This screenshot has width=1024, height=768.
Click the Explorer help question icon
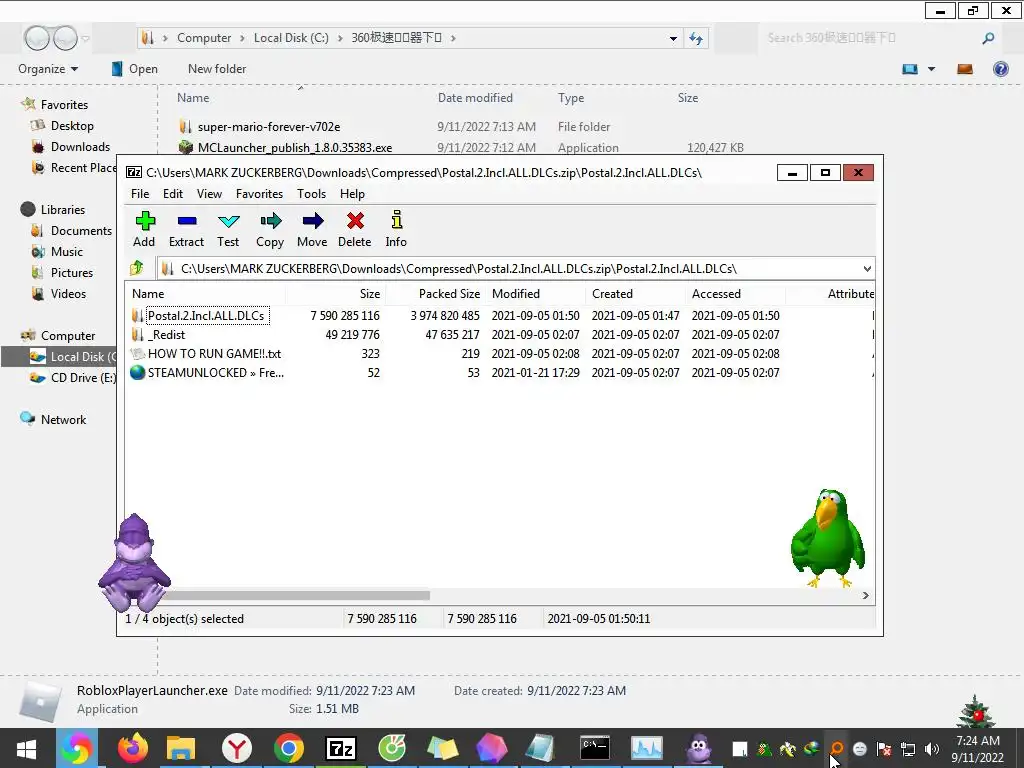[1000, 69]
